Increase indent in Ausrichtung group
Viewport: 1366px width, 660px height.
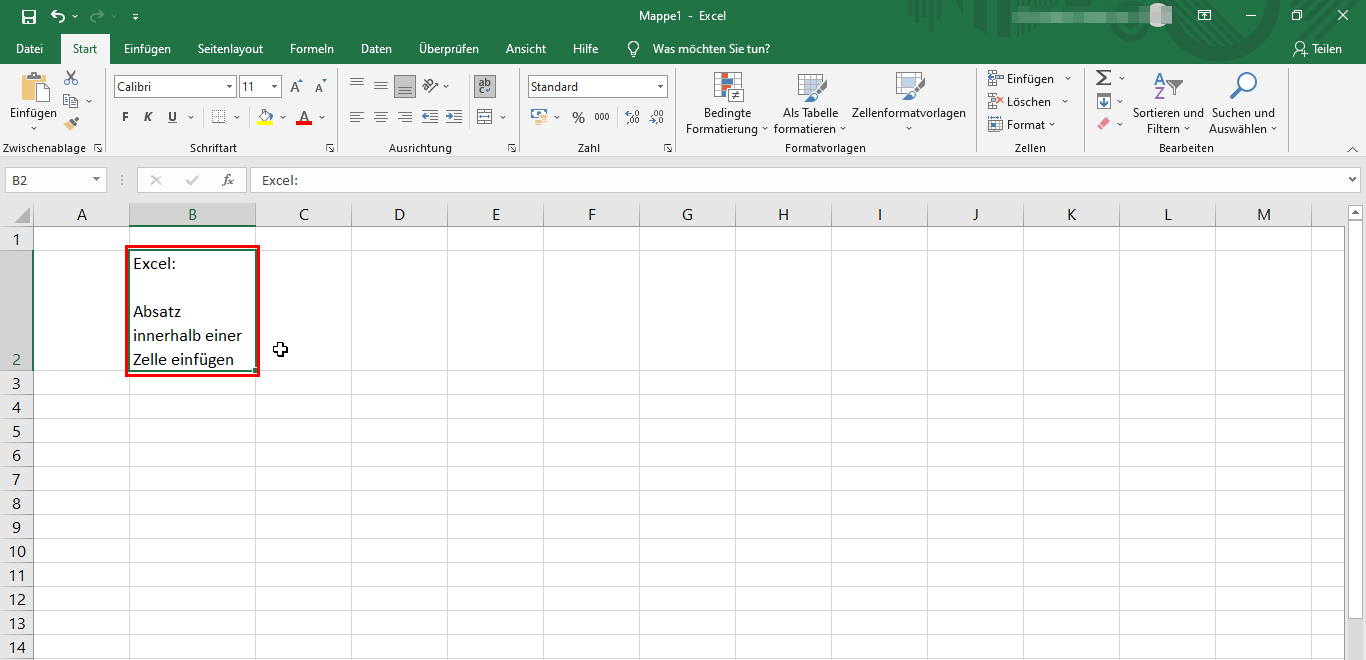(454, 117)
